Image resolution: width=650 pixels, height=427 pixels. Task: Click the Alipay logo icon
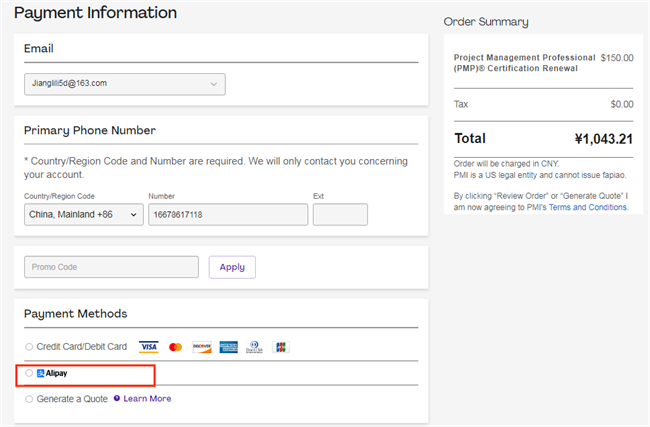(41, 373)
